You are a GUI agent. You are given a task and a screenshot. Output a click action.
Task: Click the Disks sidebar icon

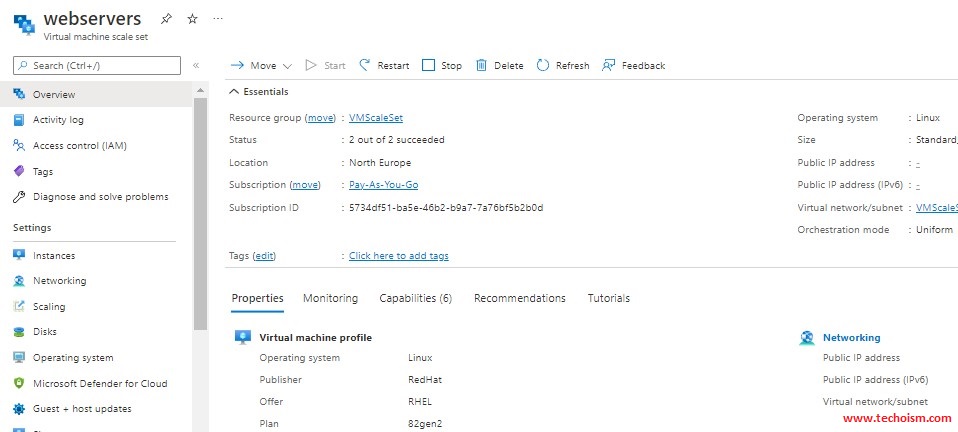pyautogui.click(x=19, y=332)
